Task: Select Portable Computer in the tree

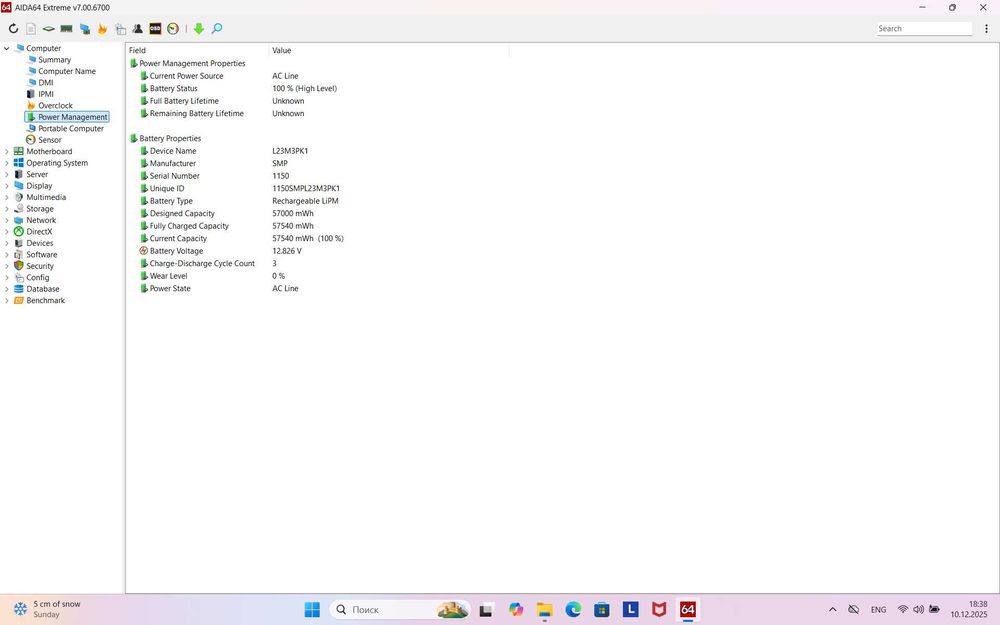Action: [x=70, y=129]
